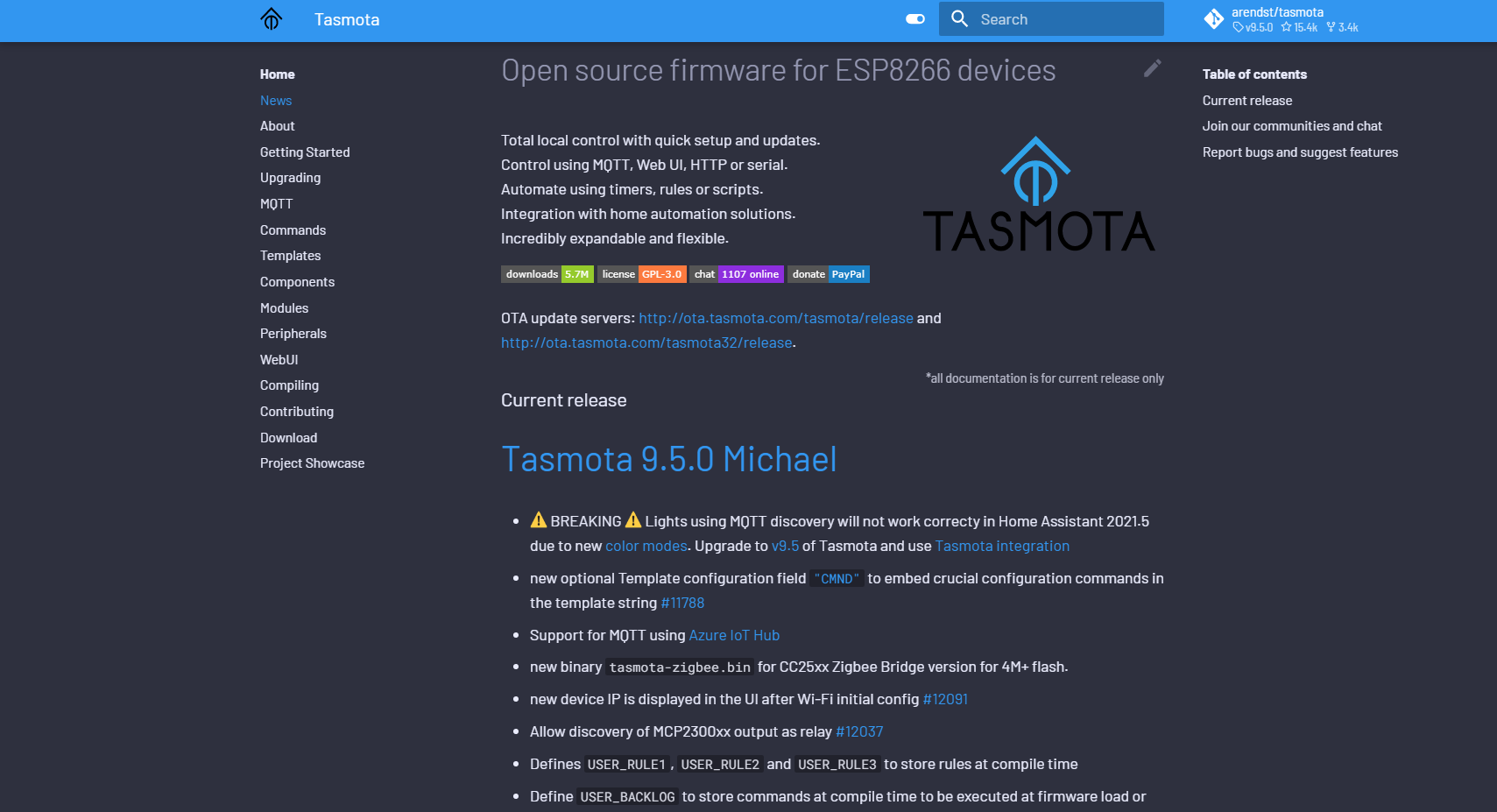This screenshot has width=1497, height=812.
Task: Jump to Current release in table of contents
Action: [1247, 101]
